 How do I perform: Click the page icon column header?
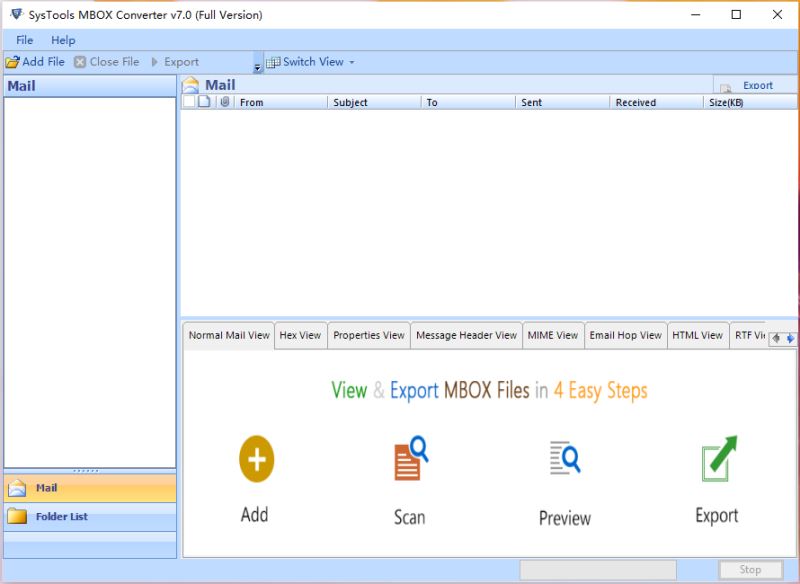[204, 101]
